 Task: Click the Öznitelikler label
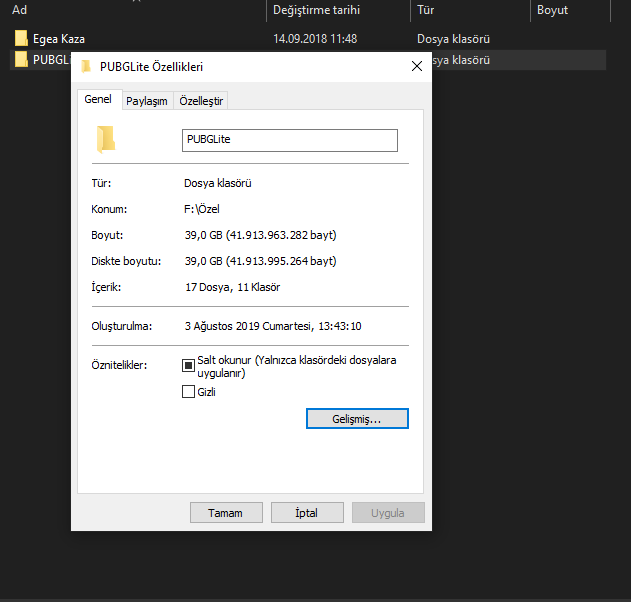[x=119, y=365]
